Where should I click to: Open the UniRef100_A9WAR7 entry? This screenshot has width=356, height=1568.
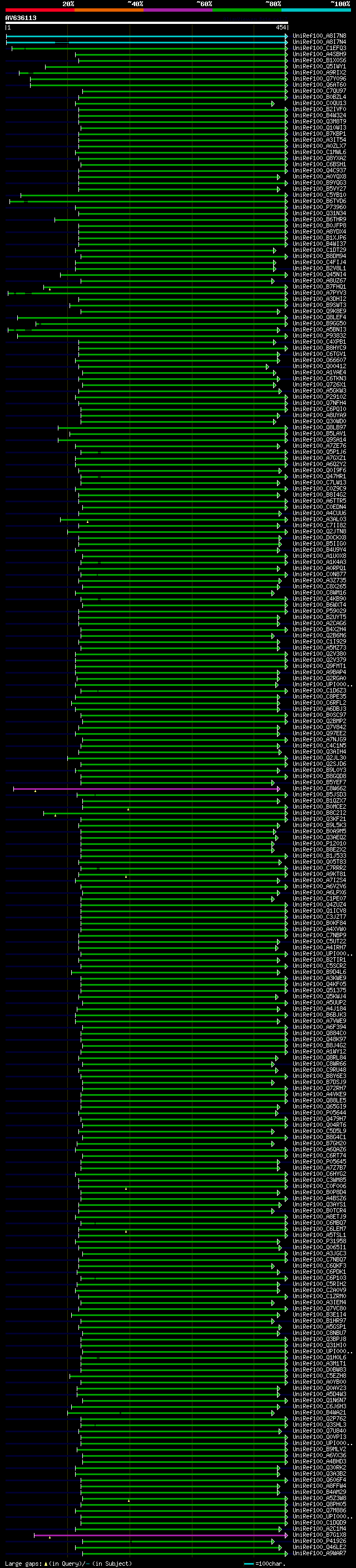(319, 1554)
